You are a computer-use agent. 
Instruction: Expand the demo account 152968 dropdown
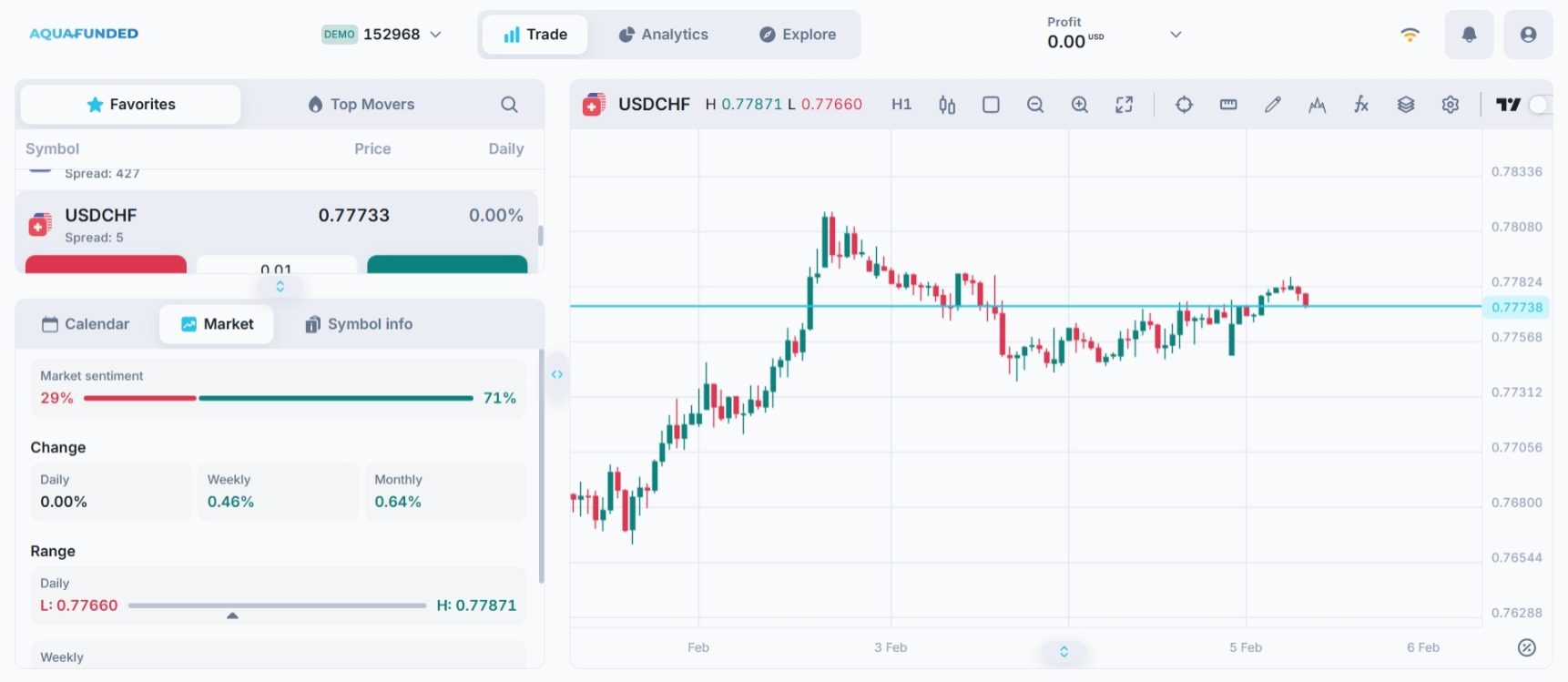[436, 35]
